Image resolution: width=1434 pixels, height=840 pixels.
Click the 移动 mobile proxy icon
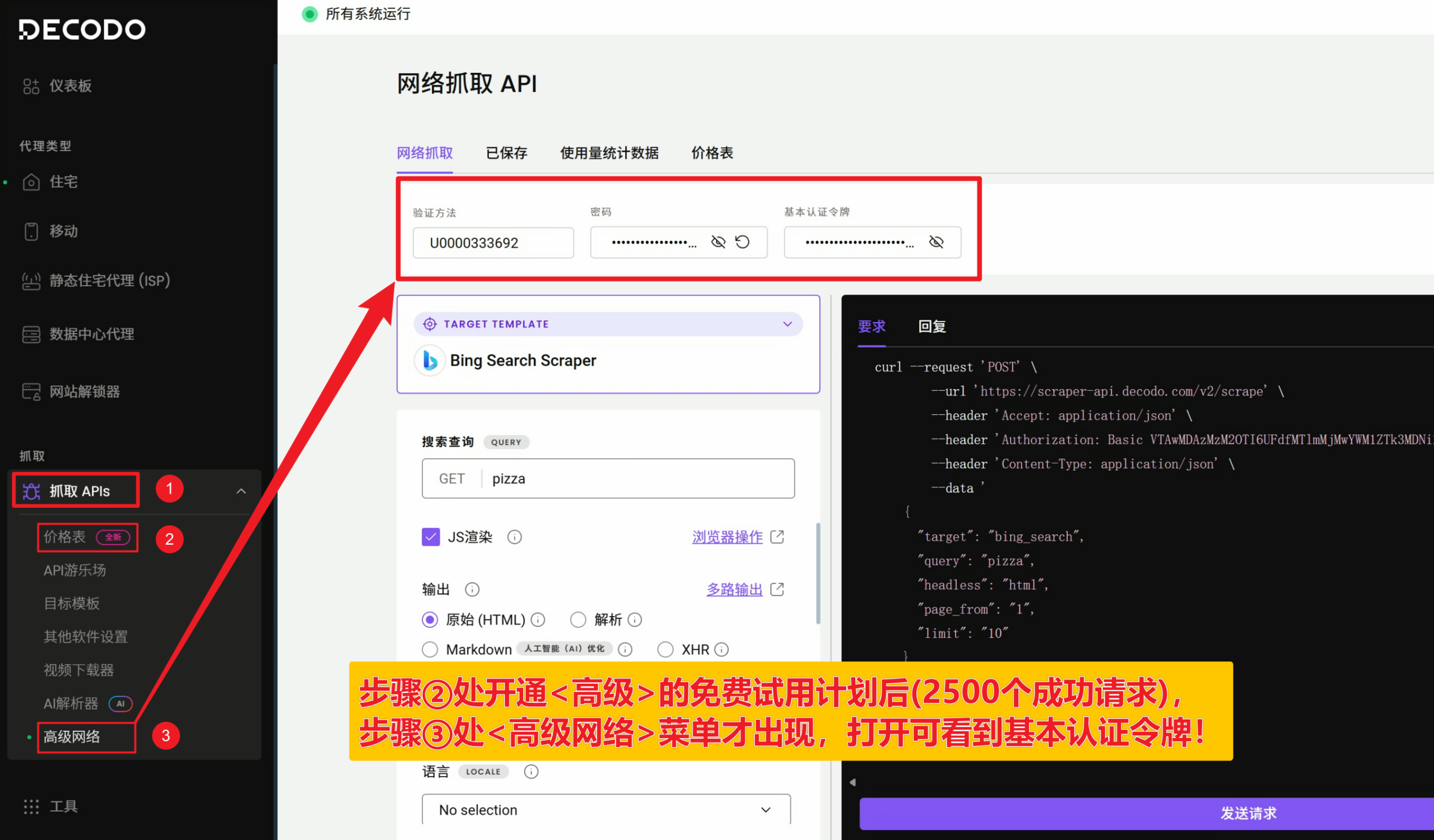(31, 231)
